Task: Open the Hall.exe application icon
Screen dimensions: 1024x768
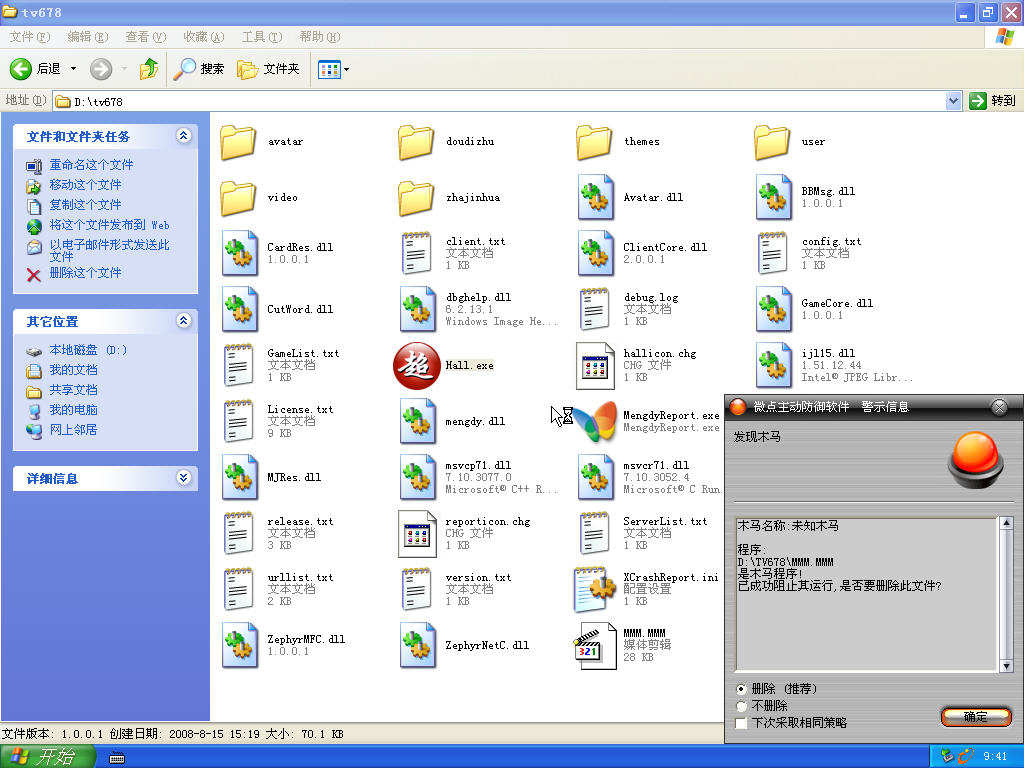Action: pos(417,366)
